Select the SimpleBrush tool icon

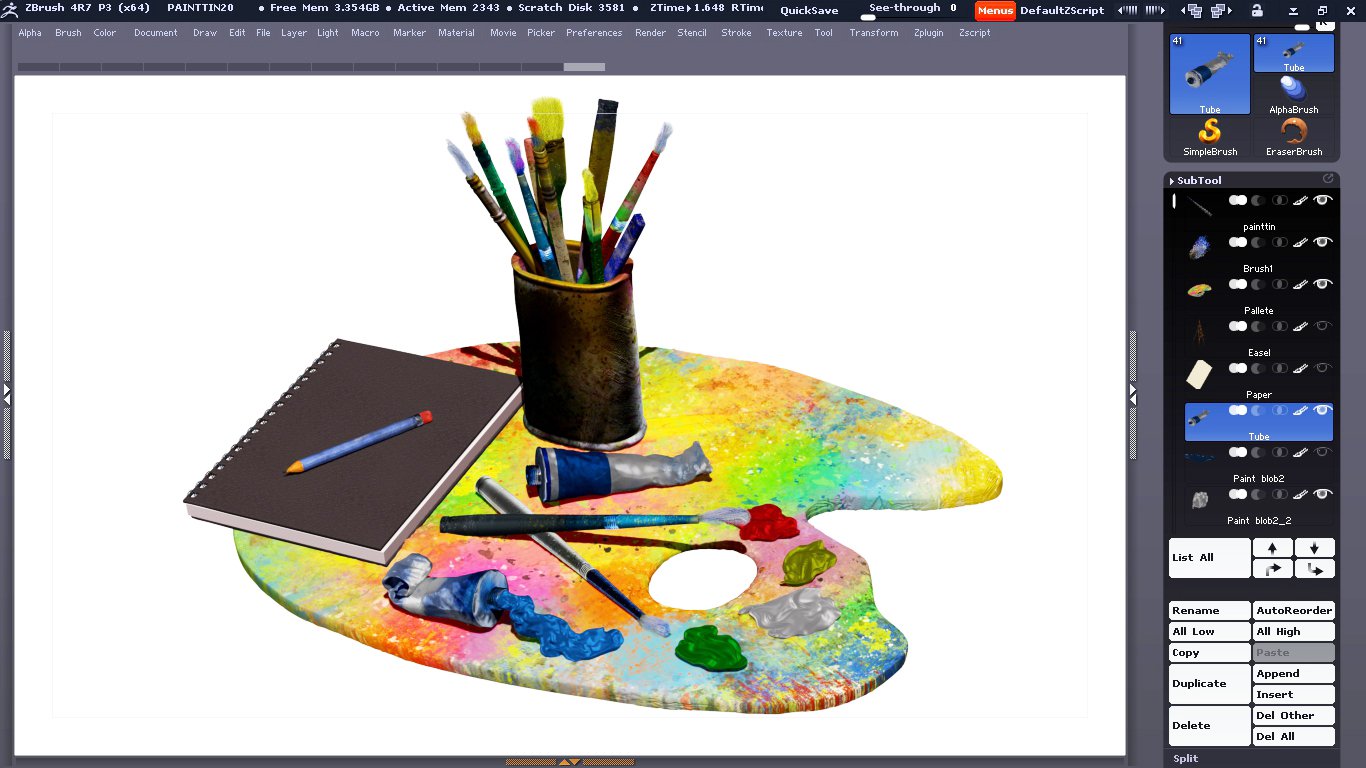1210,137
